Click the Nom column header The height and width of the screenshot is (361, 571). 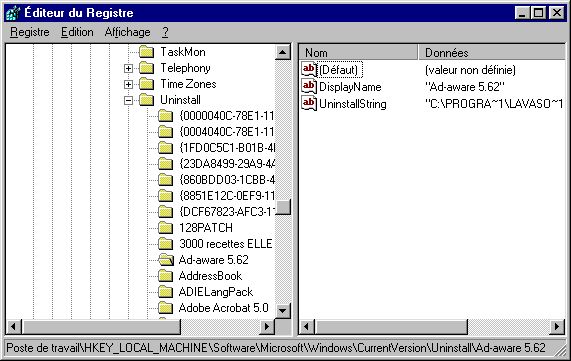pos(359,53)
